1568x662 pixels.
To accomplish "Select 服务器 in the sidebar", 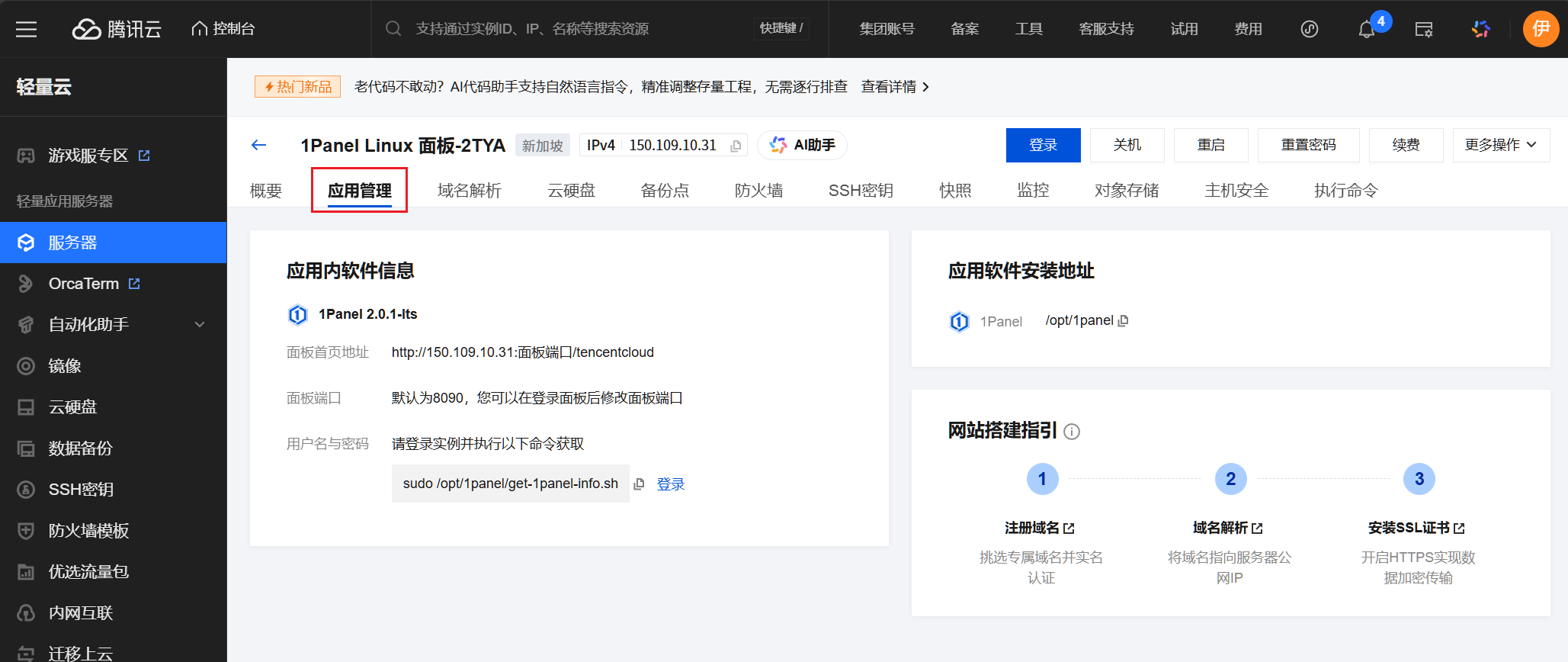I will click(114, 243).
